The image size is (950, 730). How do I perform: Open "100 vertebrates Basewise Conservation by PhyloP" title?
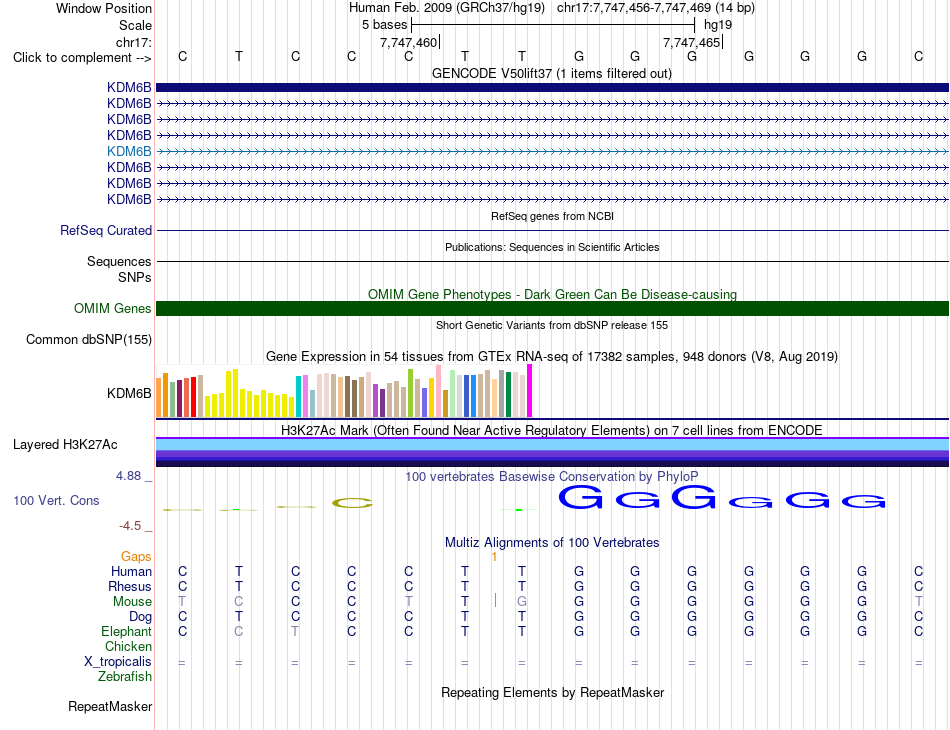tap(552, 477)
